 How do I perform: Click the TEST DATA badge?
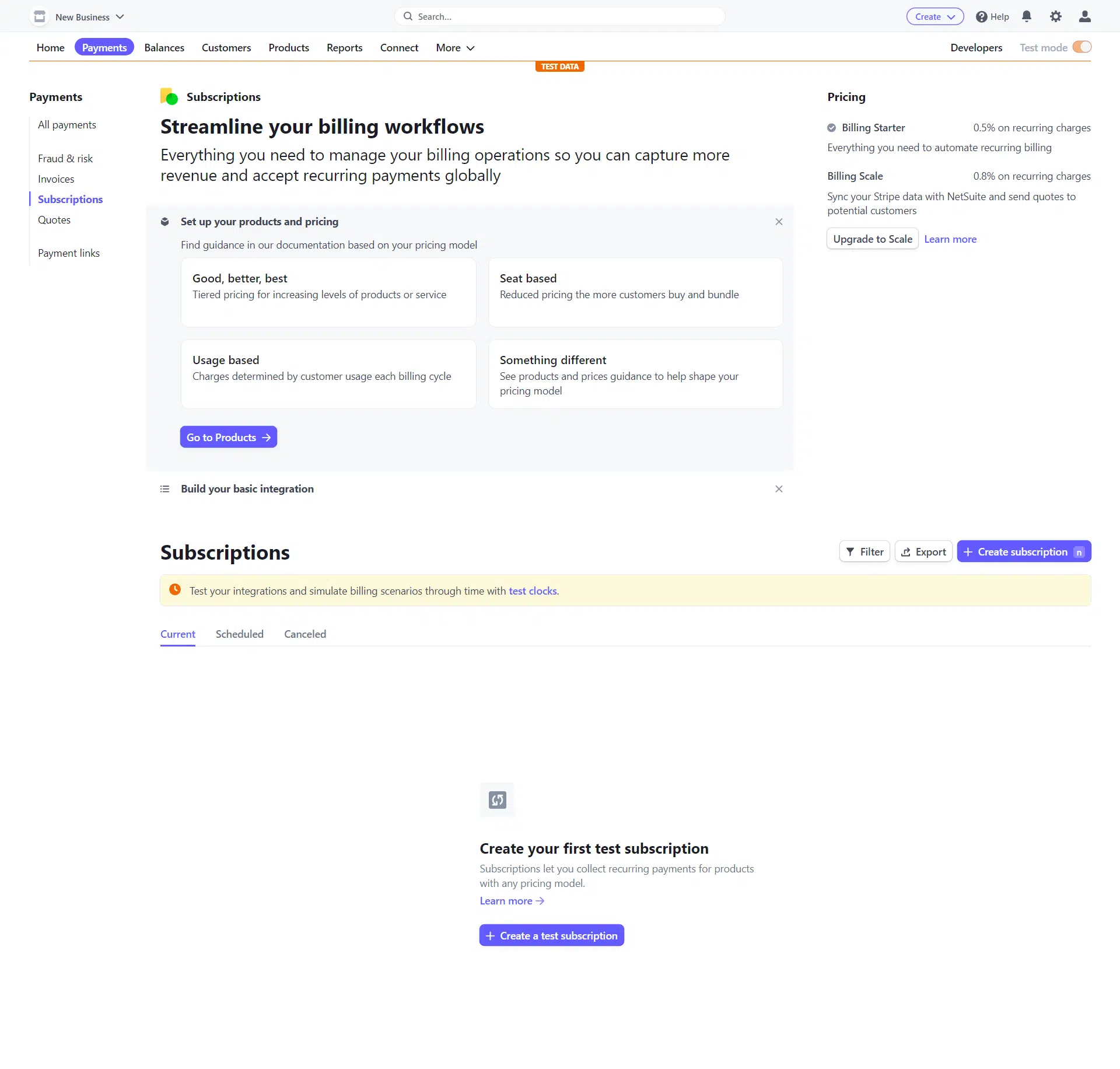click(560, 67)
